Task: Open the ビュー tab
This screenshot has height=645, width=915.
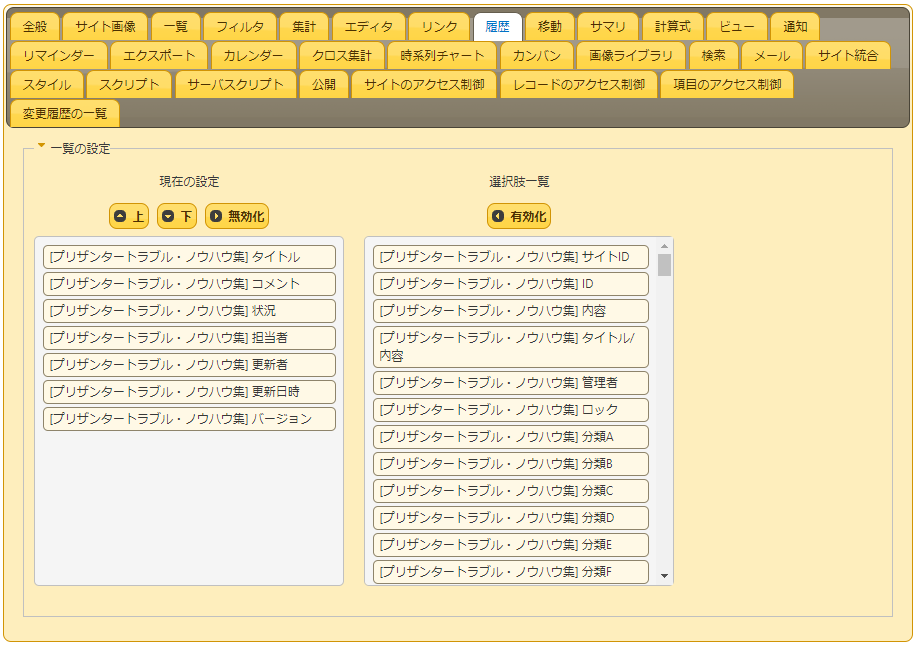Action: click(737, 27)
